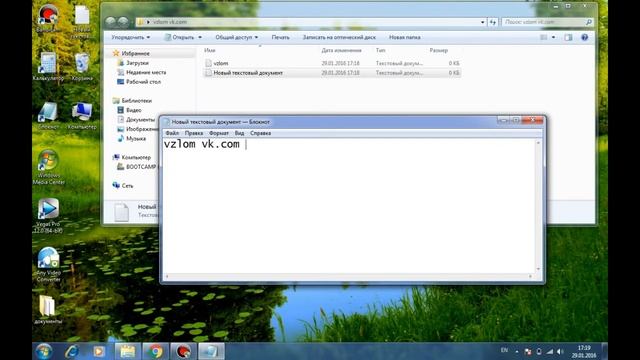The image size is (640, 360).
Task: Click the Windows Media Center desktop icon
Action: coord(49,167)
